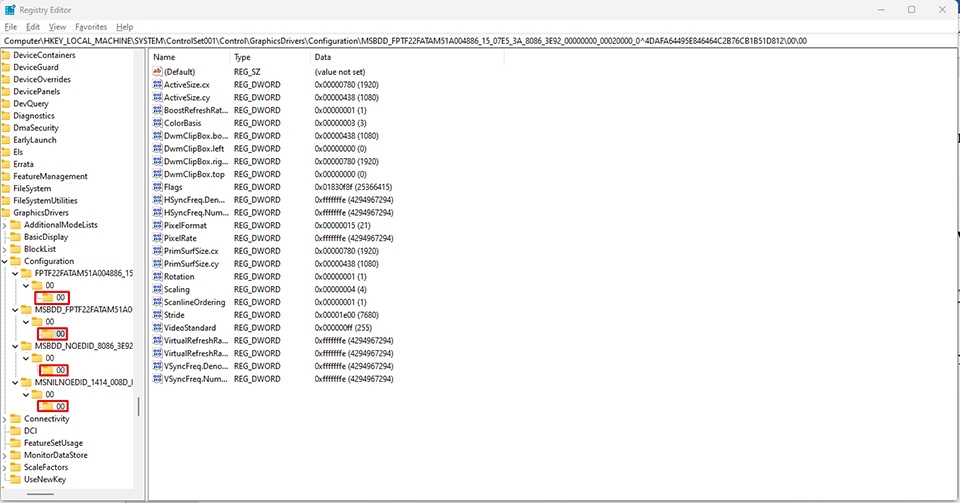Select the BasicDisplay key
Image resolution: width=960 pixels, height=503 pixels.
click(46, 237)
